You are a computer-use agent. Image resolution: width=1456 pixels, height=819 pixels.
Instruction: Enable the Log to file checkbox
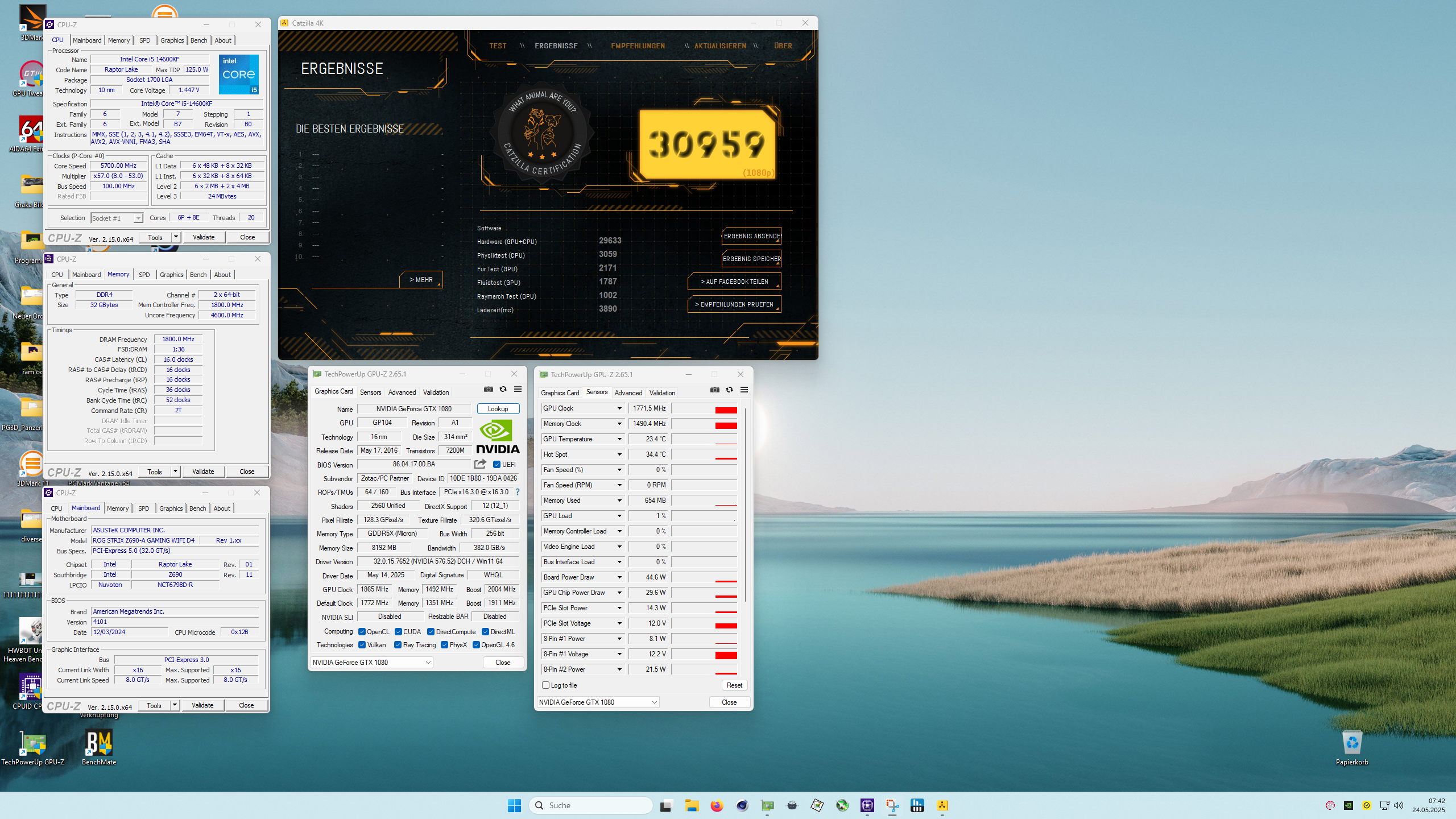click(x=546, y=685)
